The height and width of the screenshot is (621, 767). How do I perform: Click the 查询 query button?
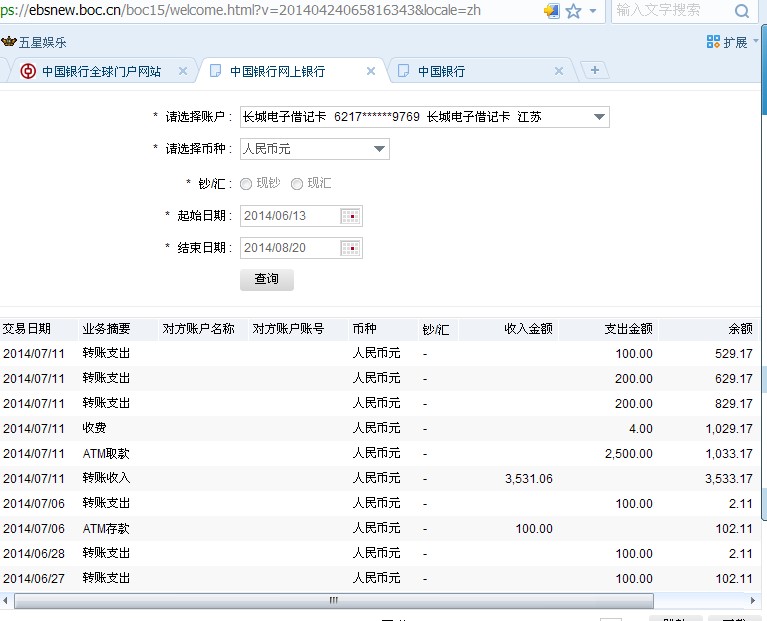tap(267, 279)
